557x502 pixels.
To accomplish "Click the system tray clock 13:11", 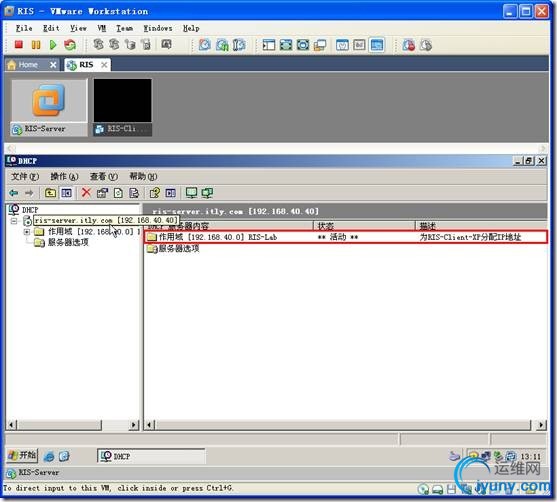I will coord(531,457).
